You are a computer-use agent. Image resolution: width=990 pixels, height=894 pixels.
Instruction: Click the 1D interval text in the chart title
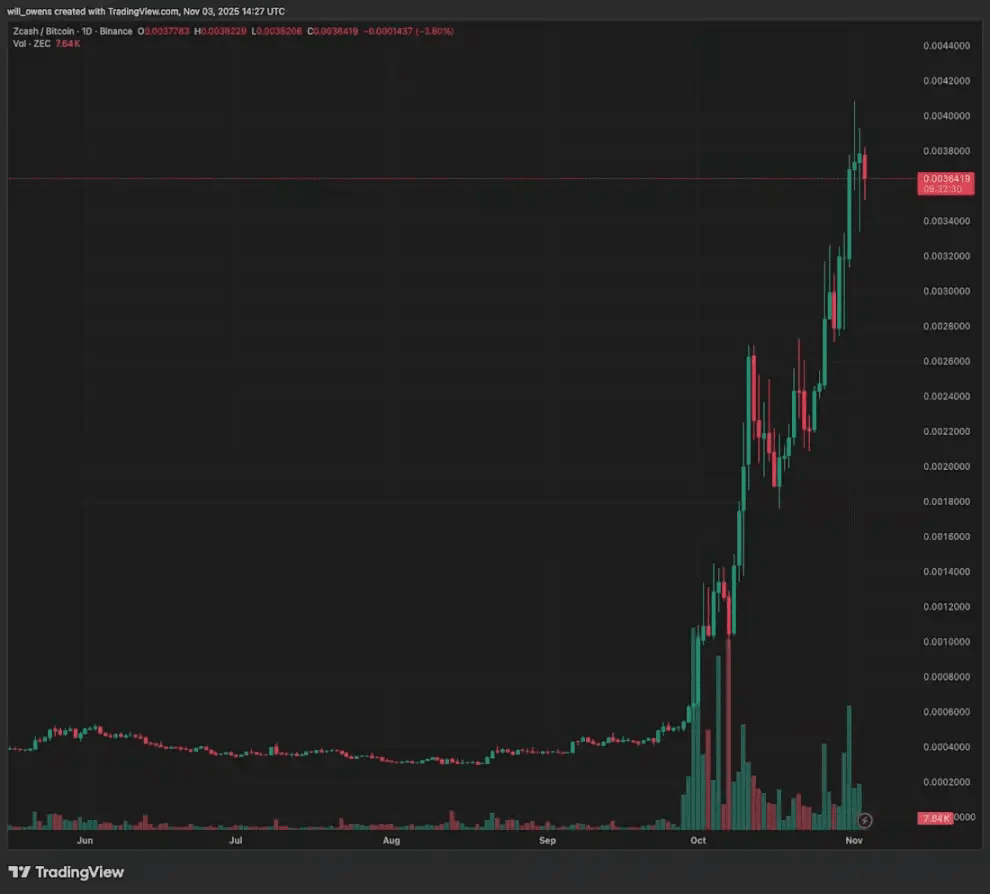click(x=86, y=31)
